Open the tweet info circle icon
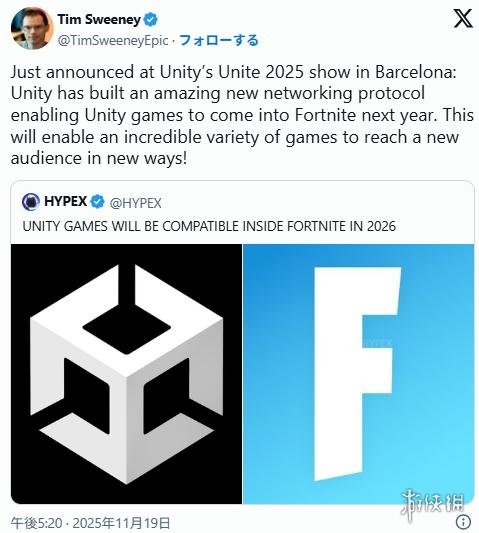Screen dimensions: 479x533 [463, 521]
